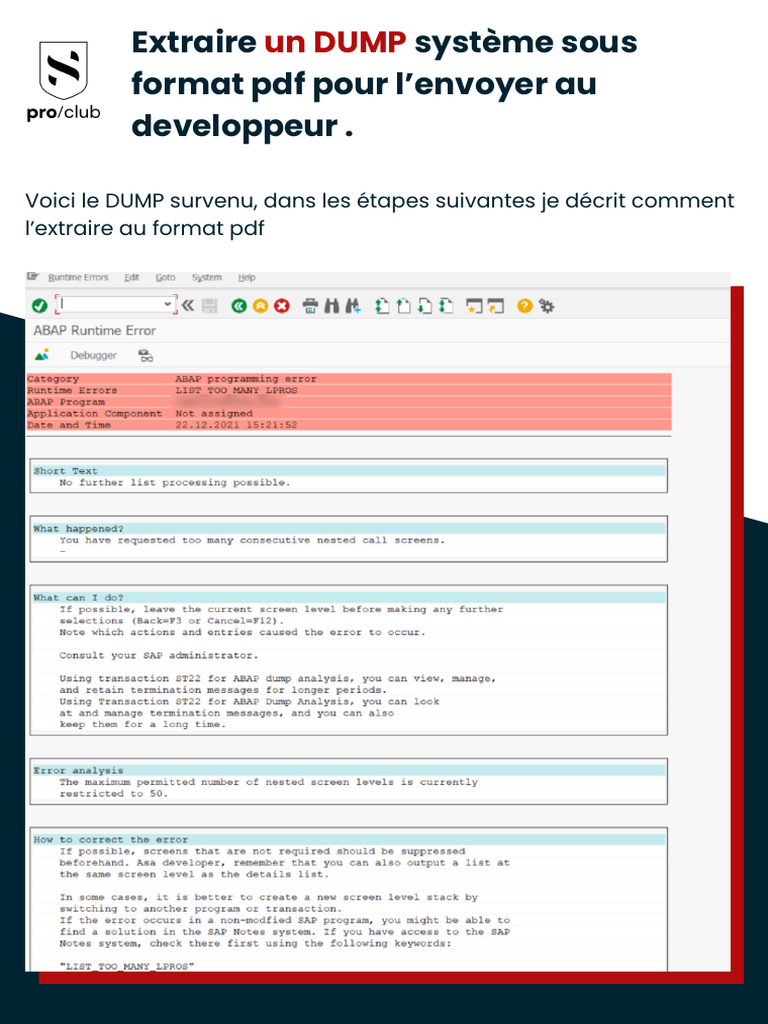The image size is (768, 1024).
Task: Click the Print icon
Action: coord(311,306)
